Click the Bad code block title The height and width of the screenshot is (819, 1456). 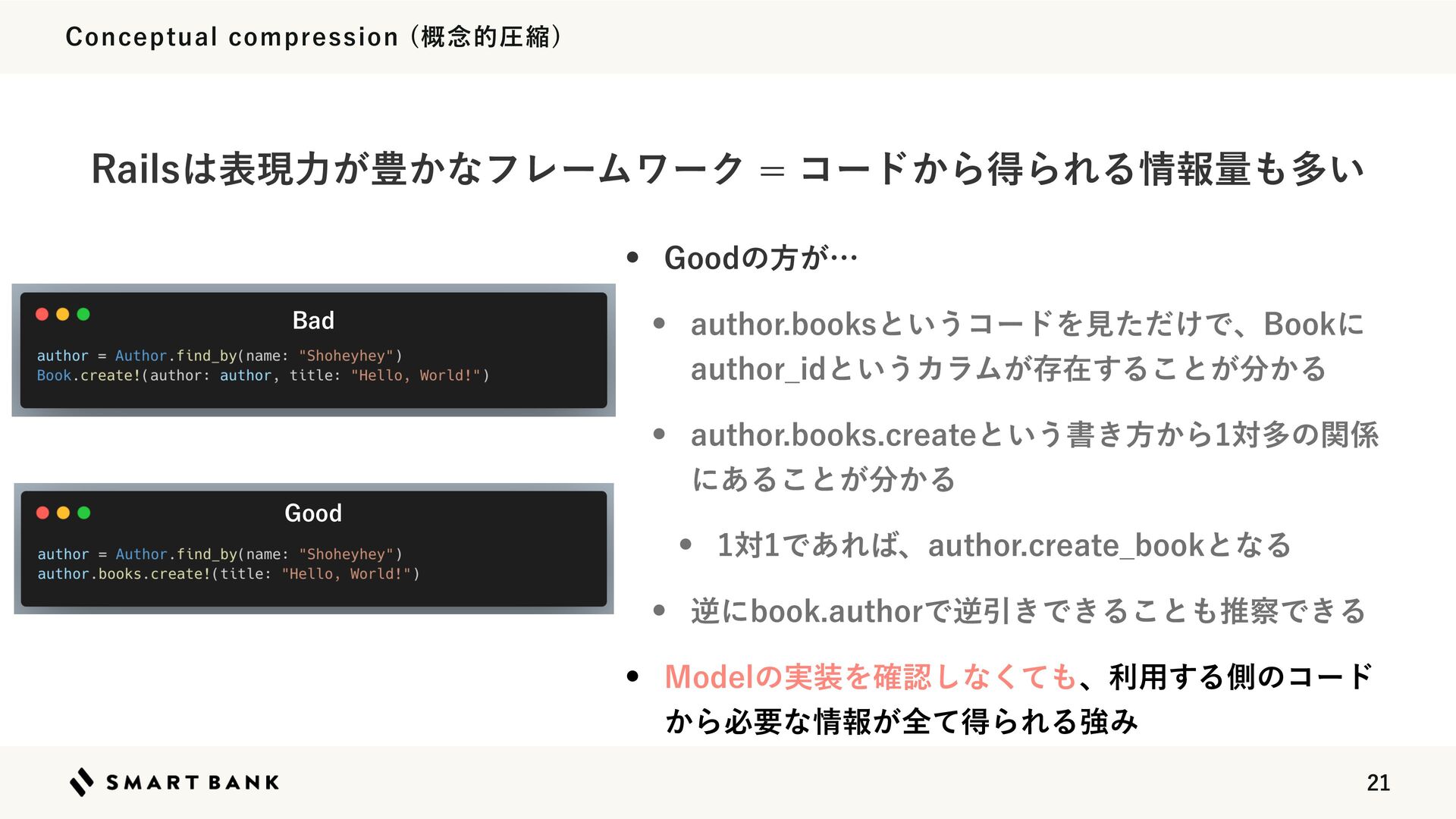tap(313, 320)
